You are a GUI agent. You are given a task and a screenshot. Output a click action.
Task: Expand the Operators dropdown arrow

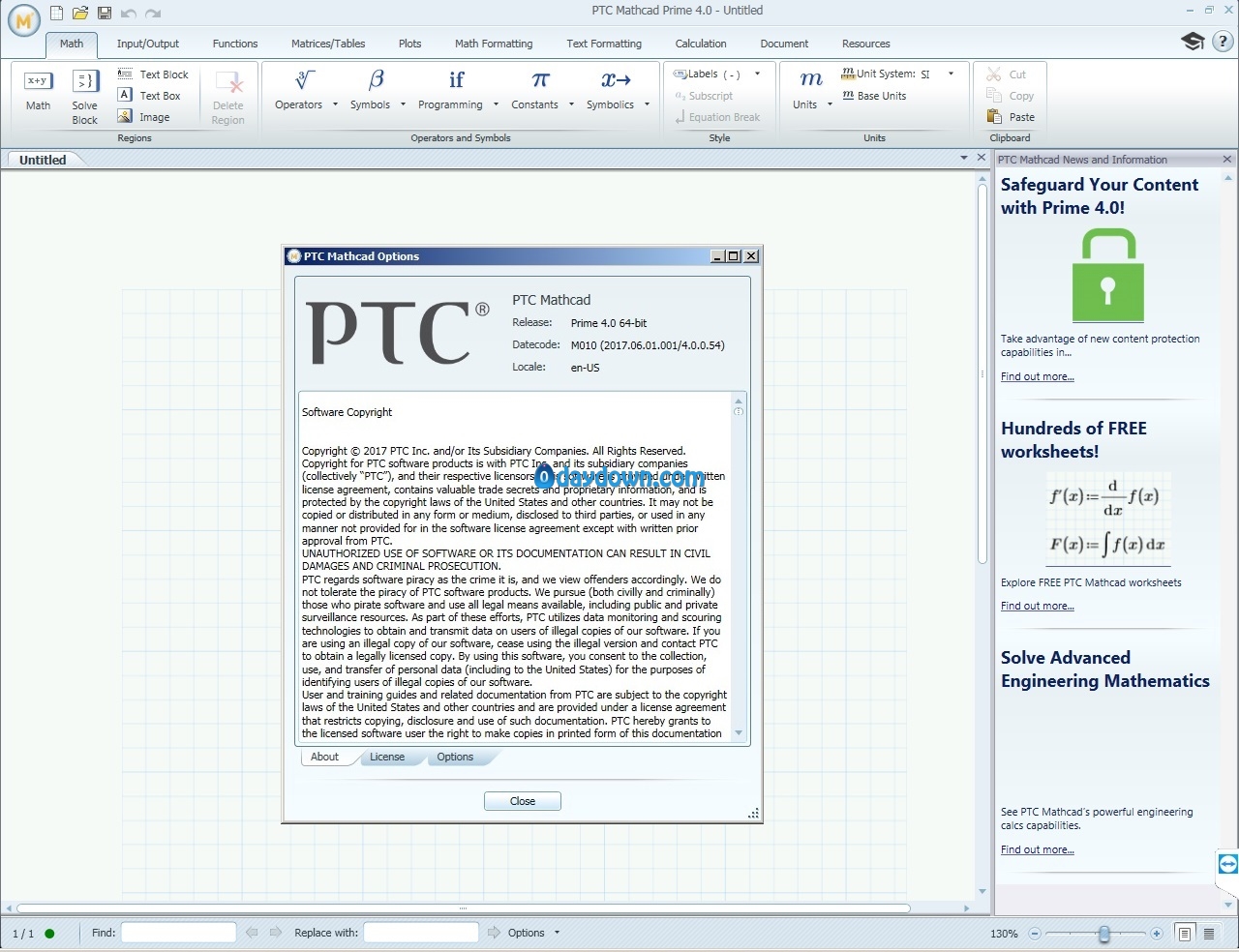tap(336, 104)
